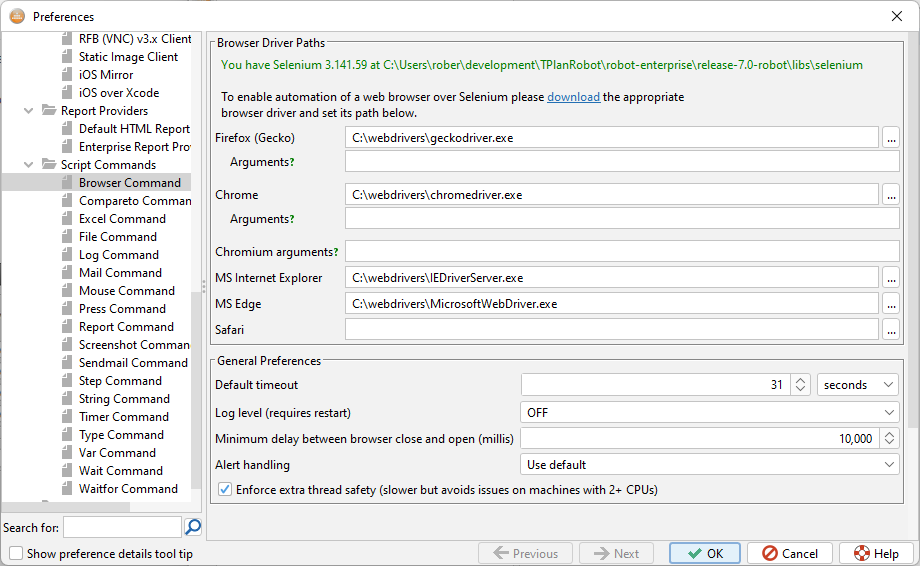Toggle Enforce extra thread safety checkbox

tap(224, 490)
